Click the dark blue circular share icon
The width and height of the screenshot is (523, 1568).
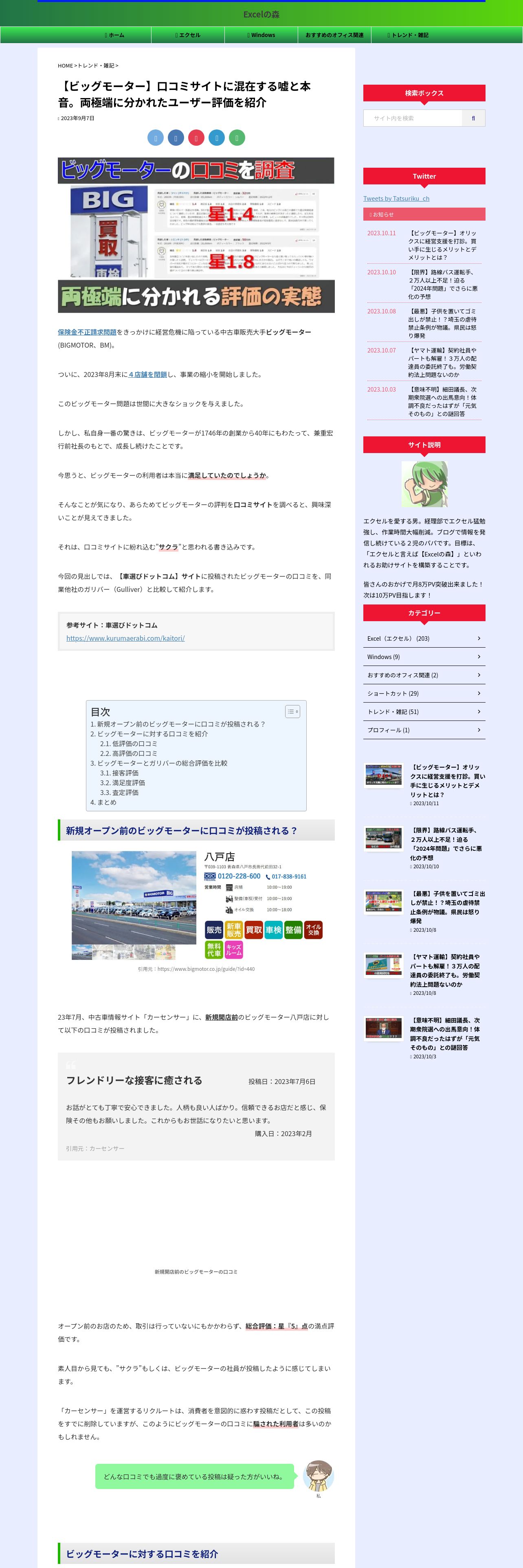tap(176, 138)
